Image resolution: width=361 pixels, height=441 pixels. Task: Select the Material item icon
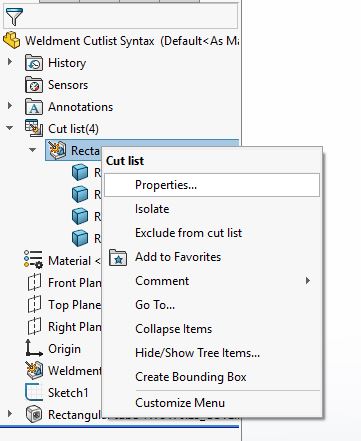(x=33, y=260)
